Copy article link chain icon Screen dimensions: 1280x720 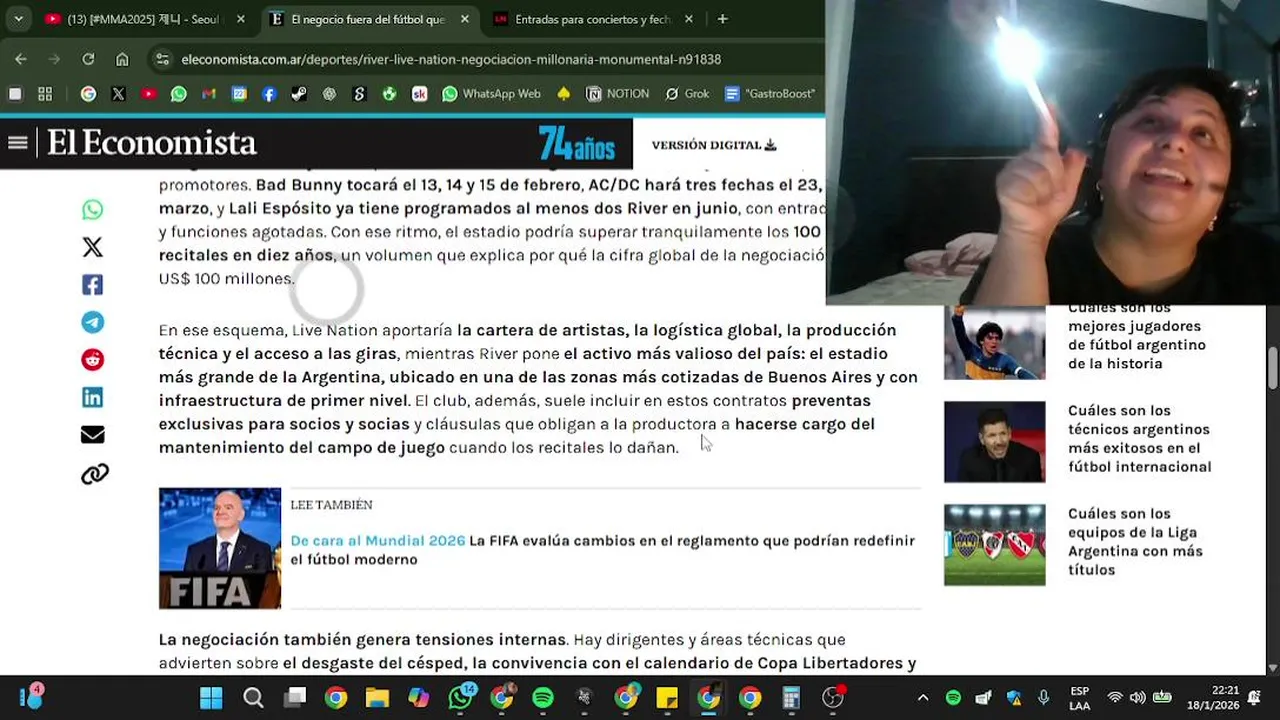click(x=94, y=474)
